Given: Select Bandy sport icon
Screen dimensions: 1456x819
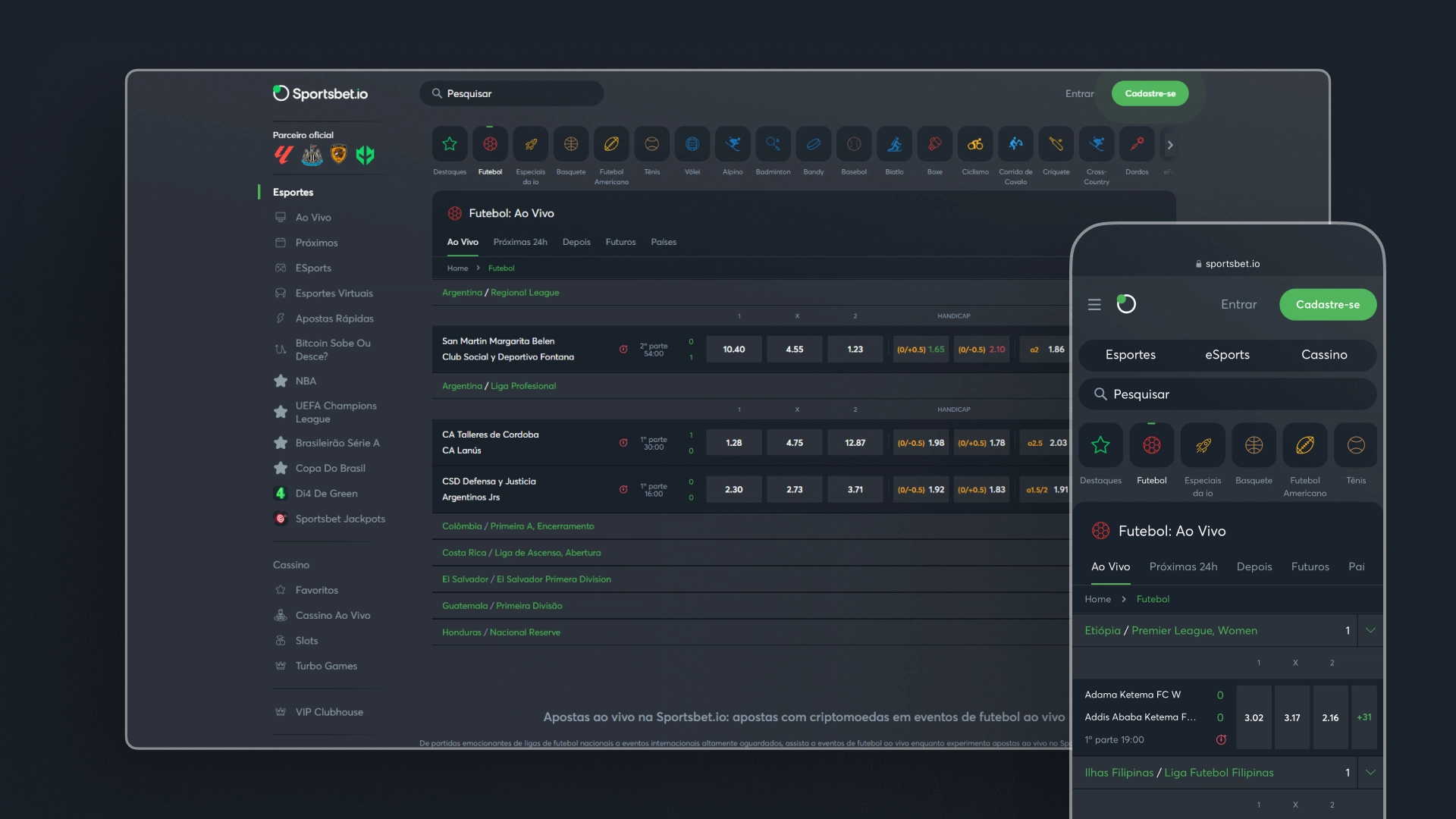Looking at the screenshot, I should coord(814,144).
